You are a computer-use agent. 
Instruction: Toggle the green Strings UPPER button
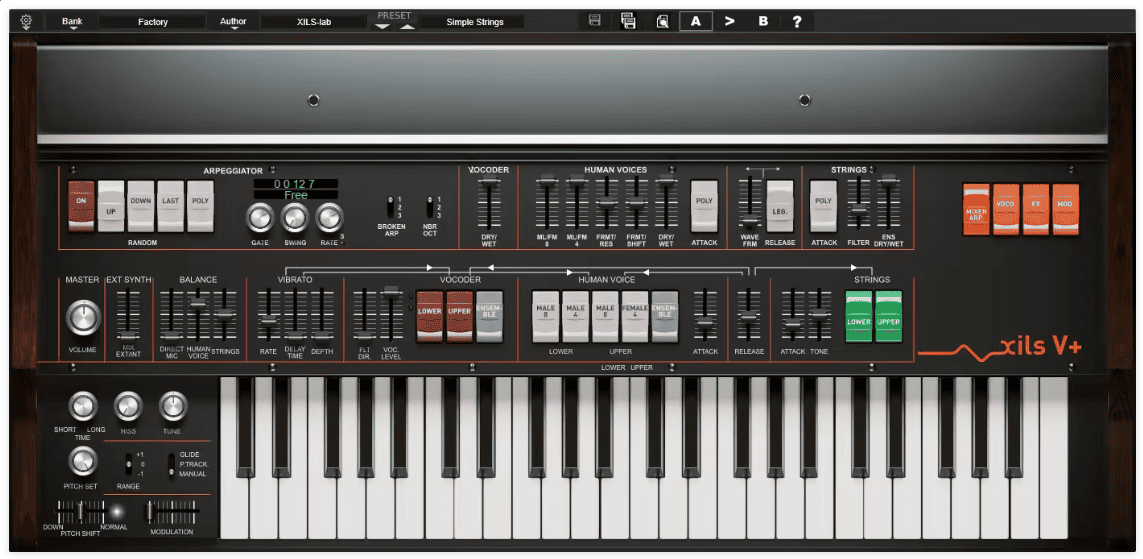pos(889,316)
